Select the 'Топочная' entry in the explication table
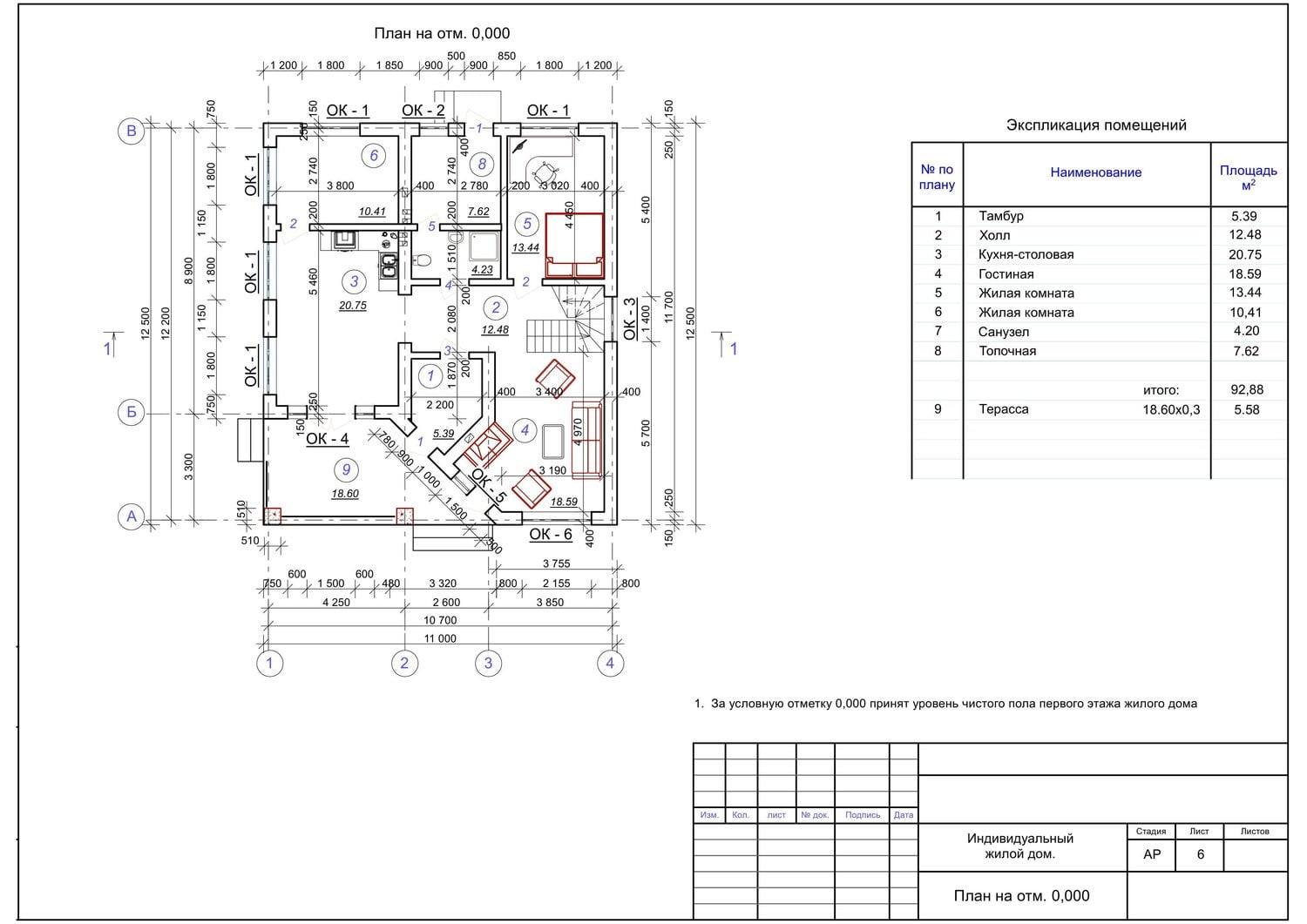Screen dimensions: 1307x924 pos(1007,351)
